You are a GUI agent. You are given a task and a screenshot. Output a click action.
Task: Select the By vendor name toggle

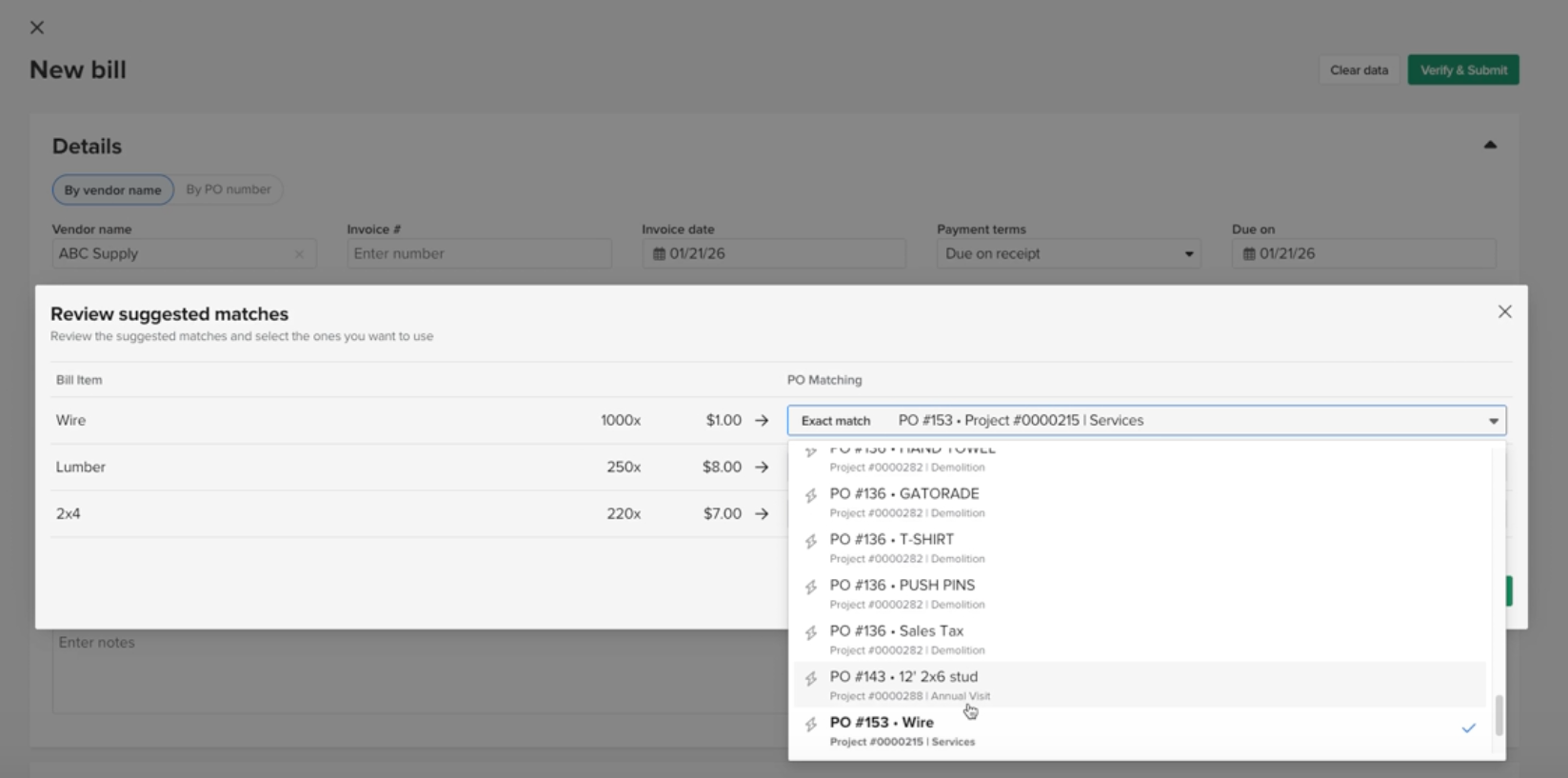pyautogui.click(x=112, y=190)
